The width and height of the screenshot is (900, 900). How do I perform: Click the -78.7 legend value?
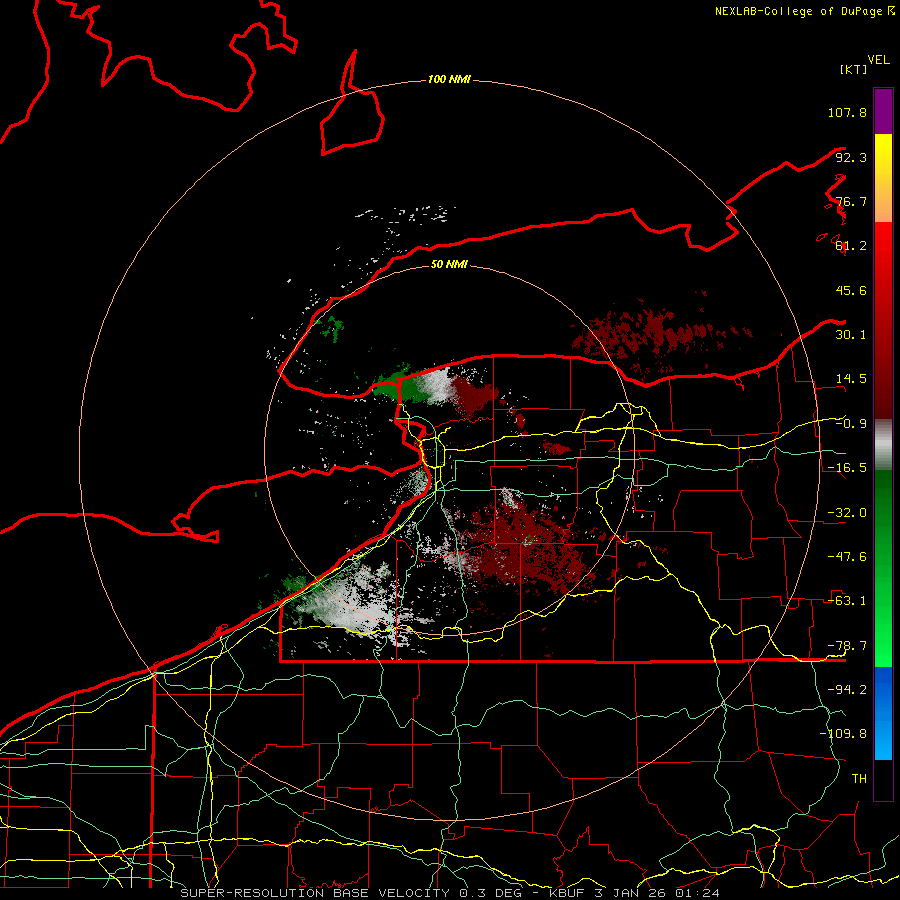tap(847, 646)
